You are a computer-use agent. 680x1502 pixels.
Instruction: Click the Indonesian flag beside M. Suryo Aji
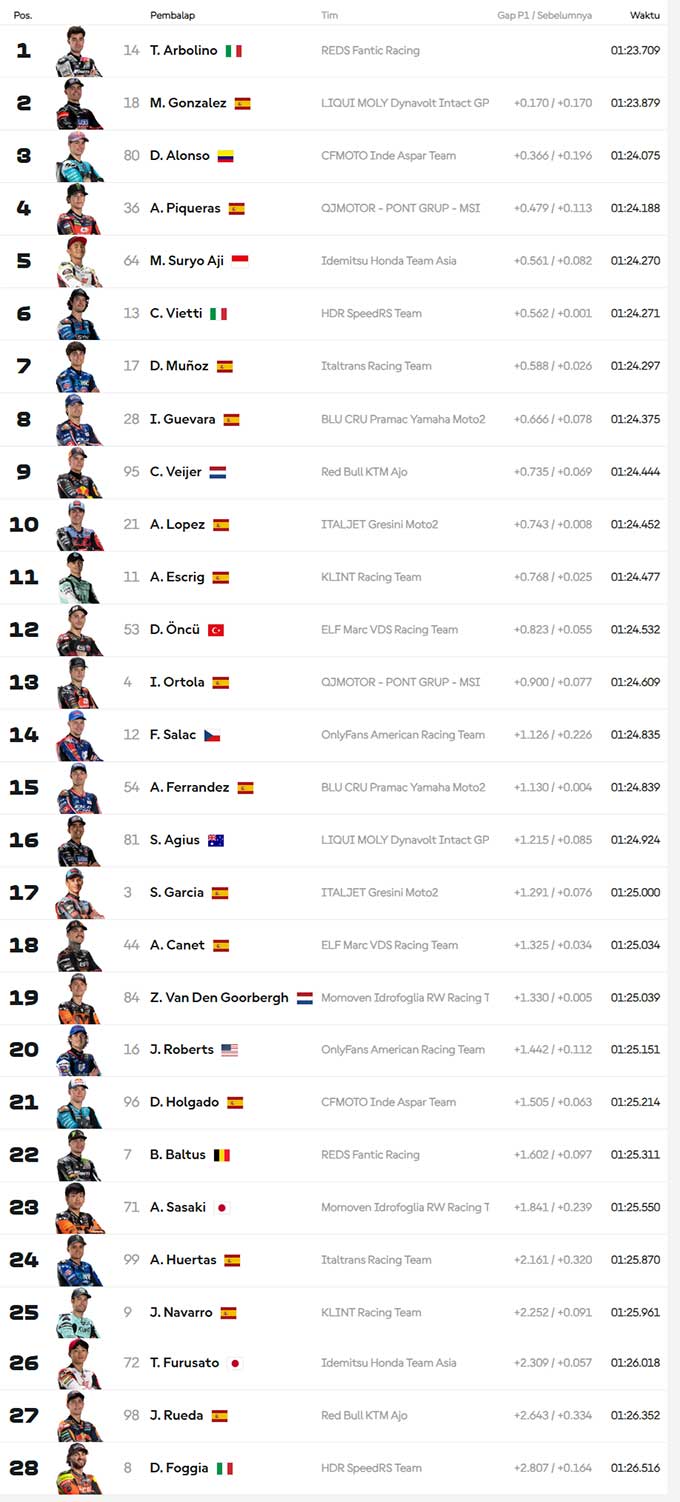pyautogui.click(x=240, y=261)
